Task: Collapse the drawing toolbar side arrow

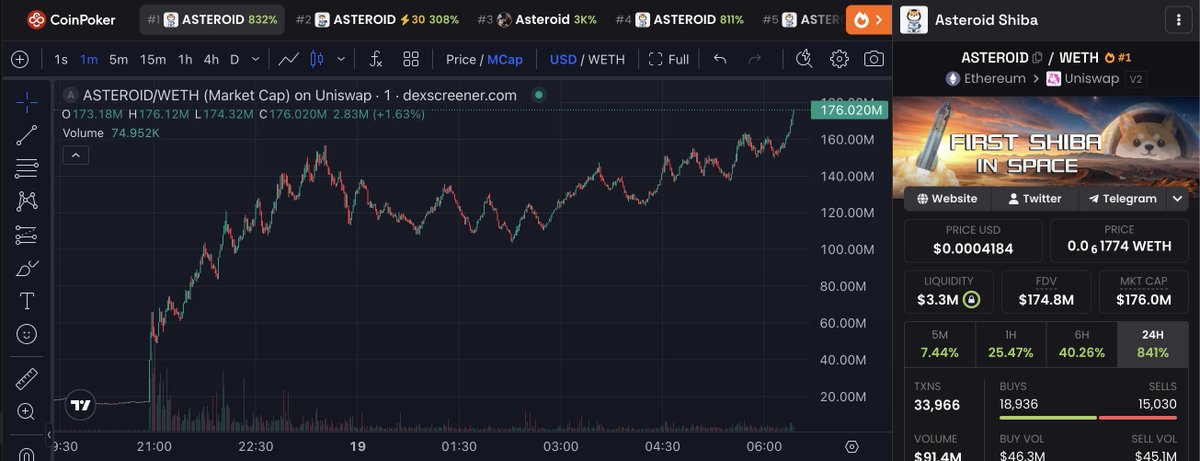Action: (50, 435)
